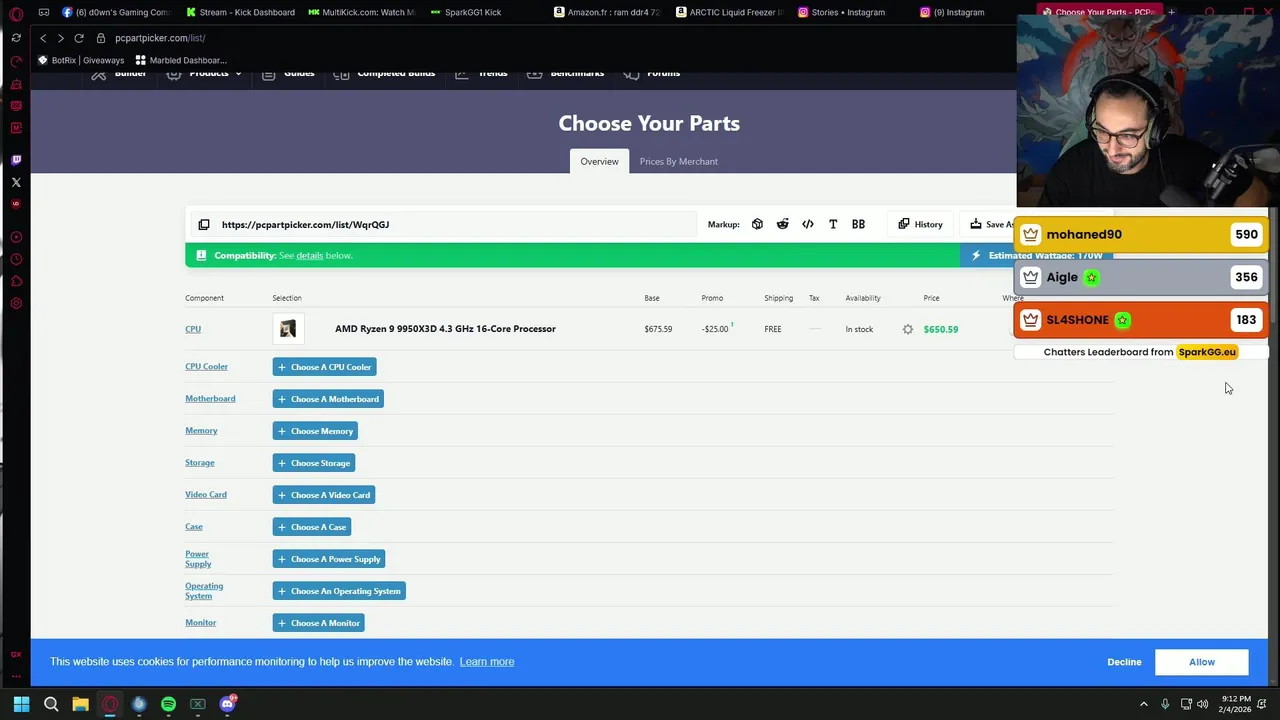The height and width of the screenshot is (720, 1280).
Task: Decline the cookie notice
Action: 1124,662
